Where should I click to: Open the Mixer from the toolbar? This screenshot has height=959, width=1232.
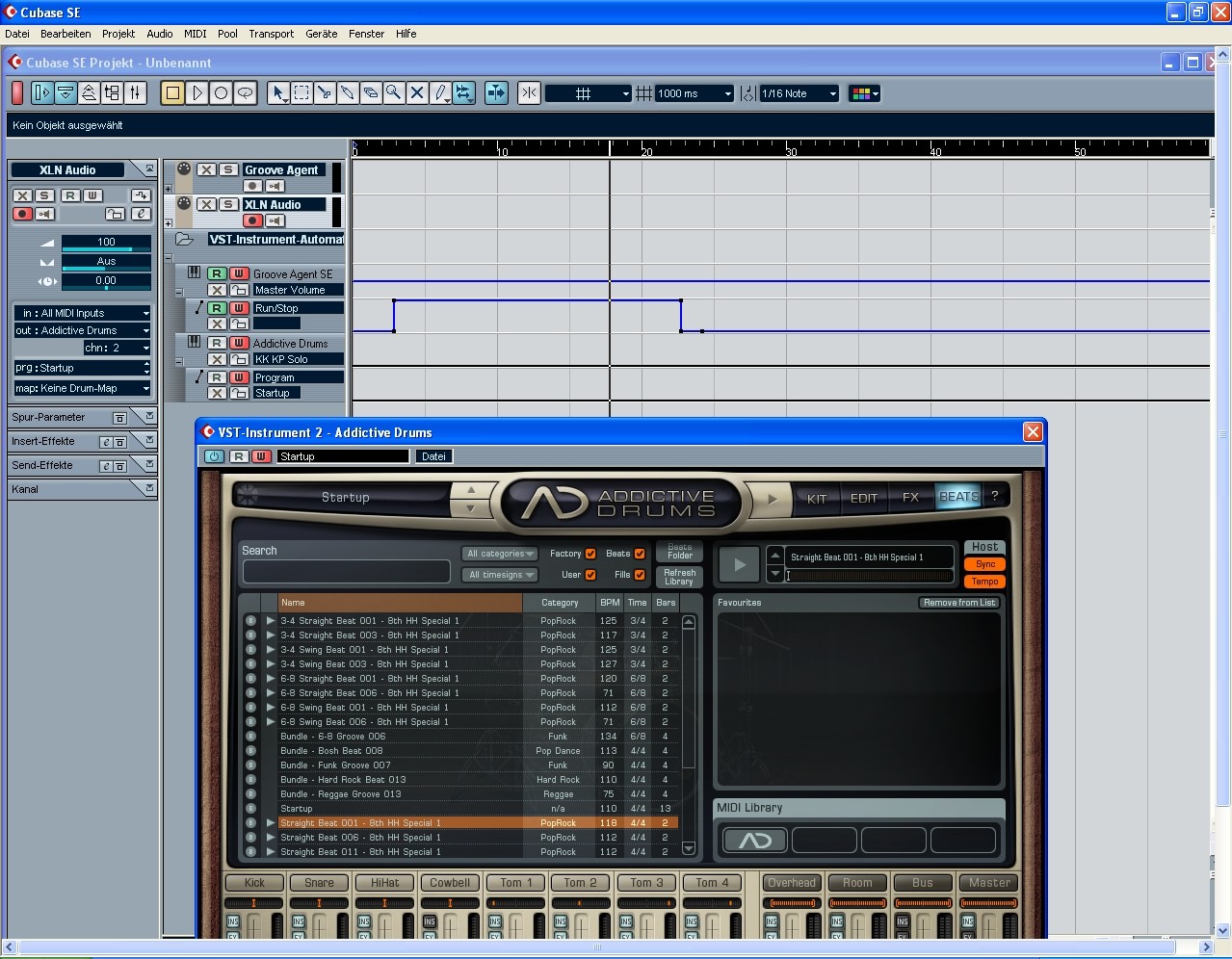pyautogui.click(x=136, y=93)
